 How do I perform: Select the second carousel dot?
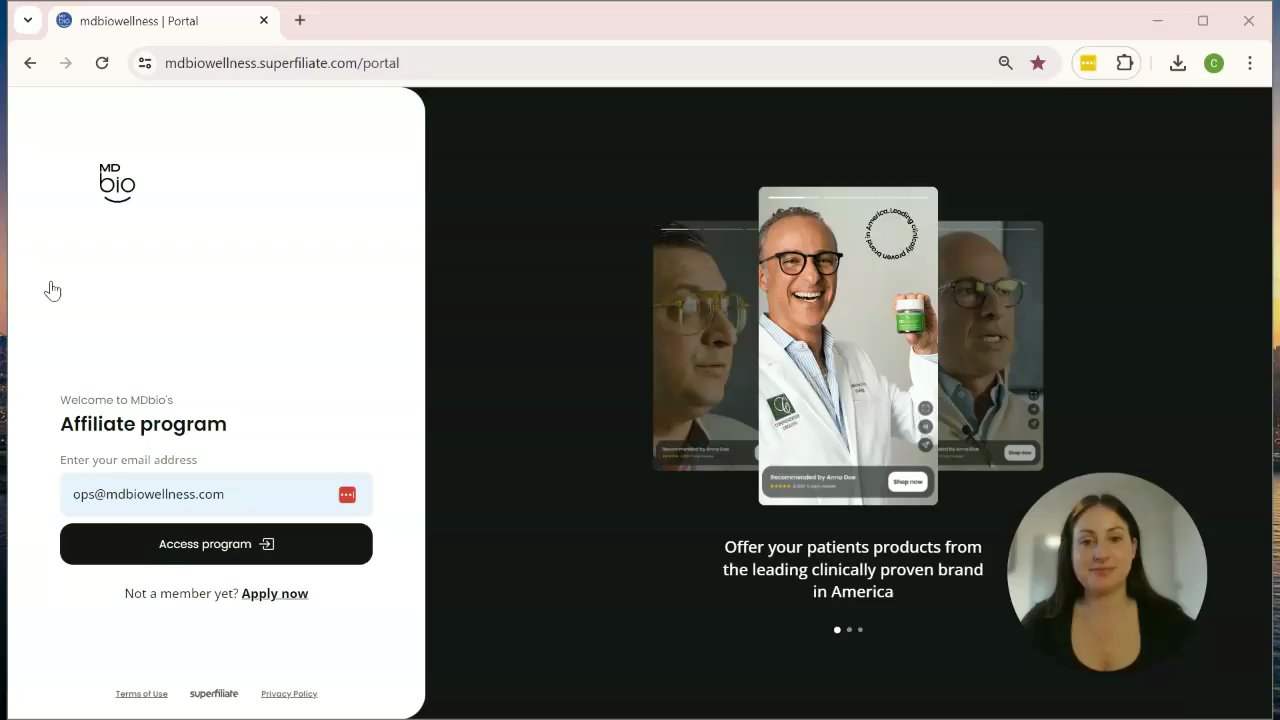coord(849,630)
